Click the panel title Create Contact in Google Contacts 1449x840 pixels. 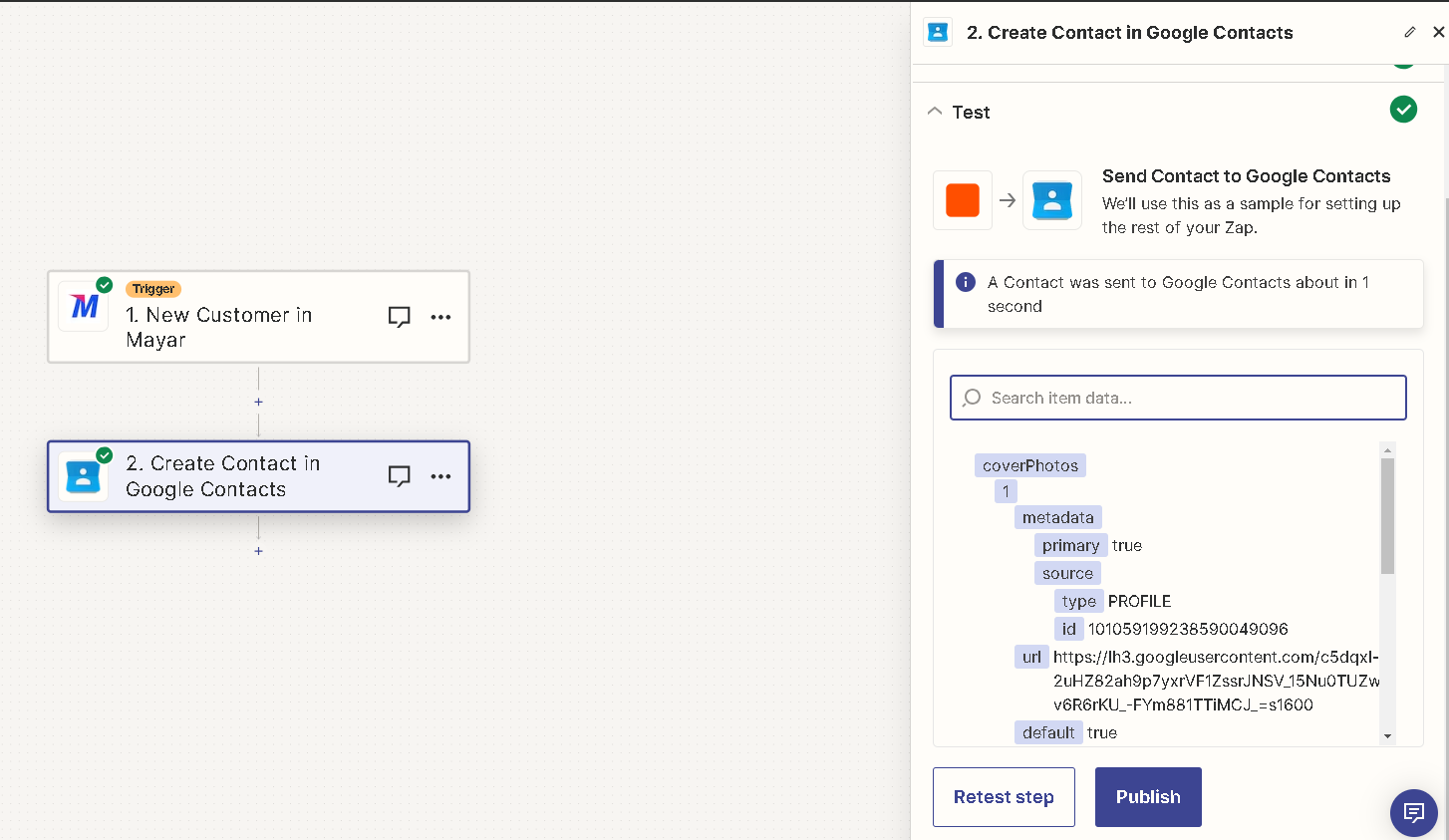pos(1130,33)
